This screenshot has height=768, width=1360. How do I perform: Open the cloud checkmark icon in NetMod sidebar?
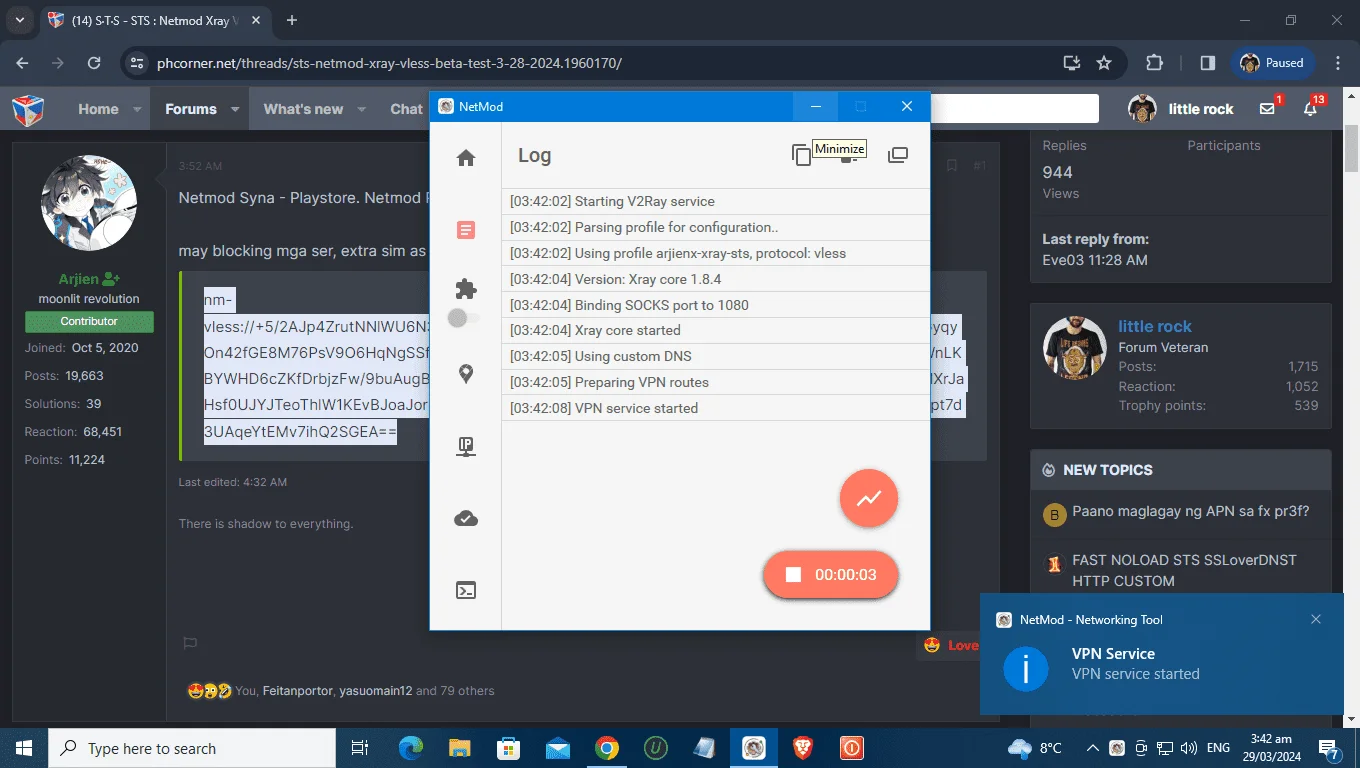click(465, 518)
